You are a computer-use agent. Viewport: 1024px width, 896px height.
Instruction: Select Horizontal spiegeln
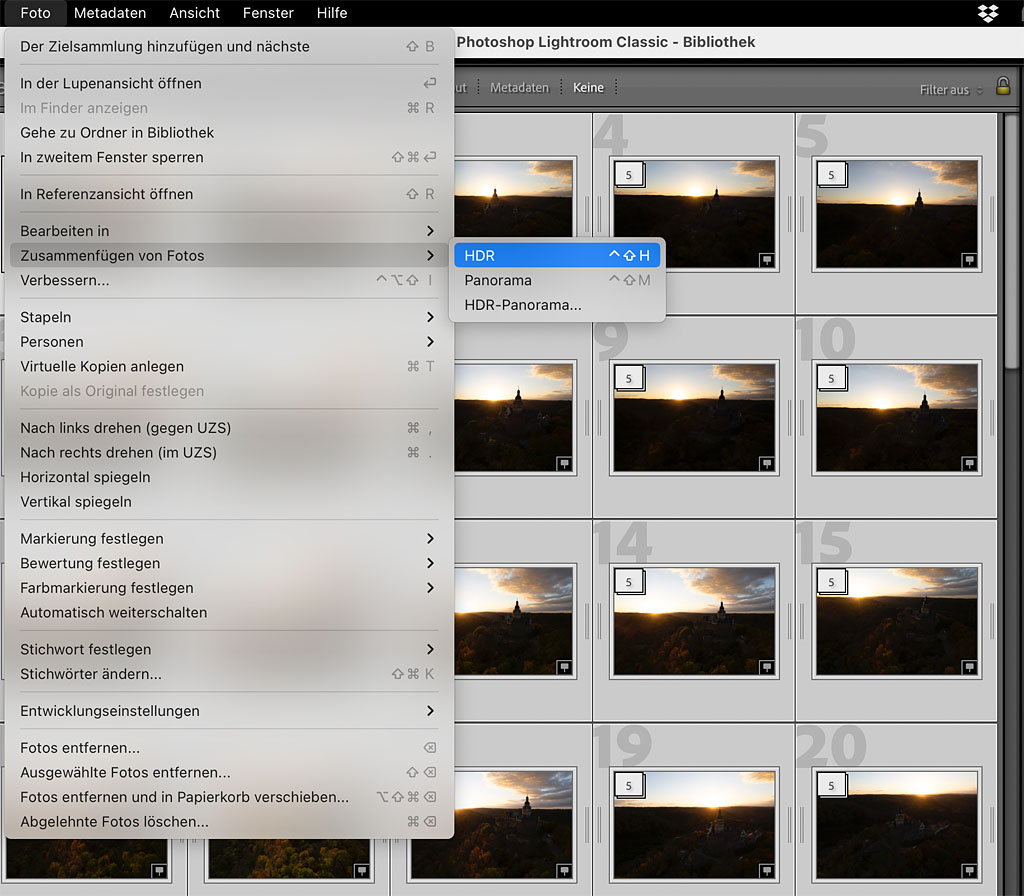pyautogui.click(x=229, y=477)
